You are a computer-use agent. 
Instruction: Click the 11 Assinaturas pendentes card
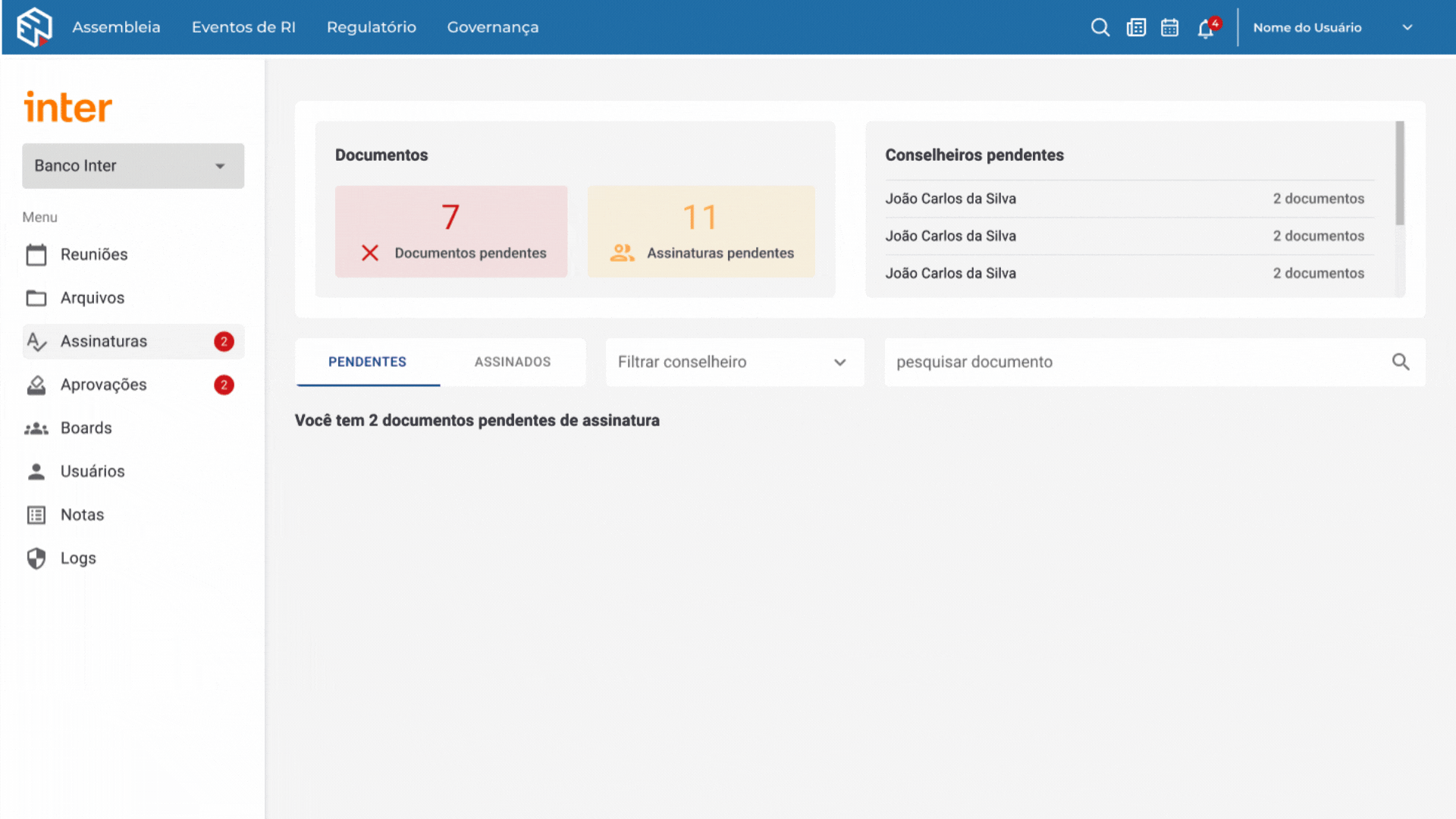pos(701,231)
